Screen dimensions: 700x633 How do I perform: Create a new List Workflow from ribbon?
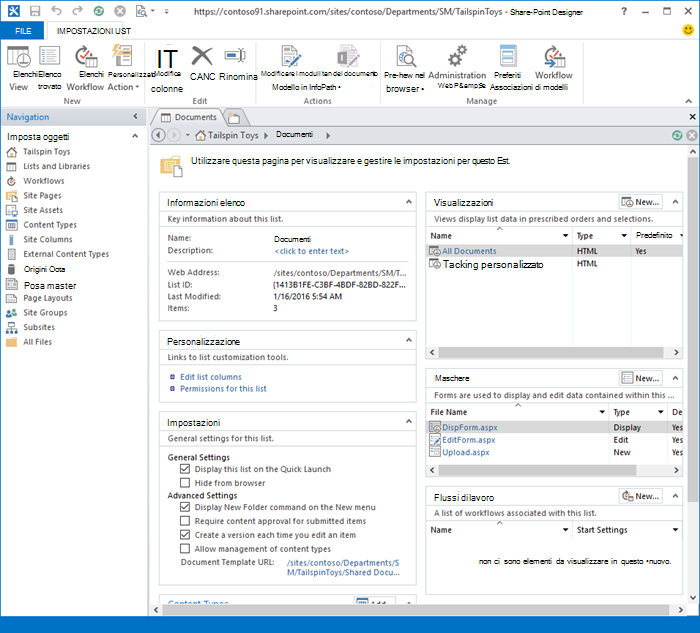coord(86,56)
